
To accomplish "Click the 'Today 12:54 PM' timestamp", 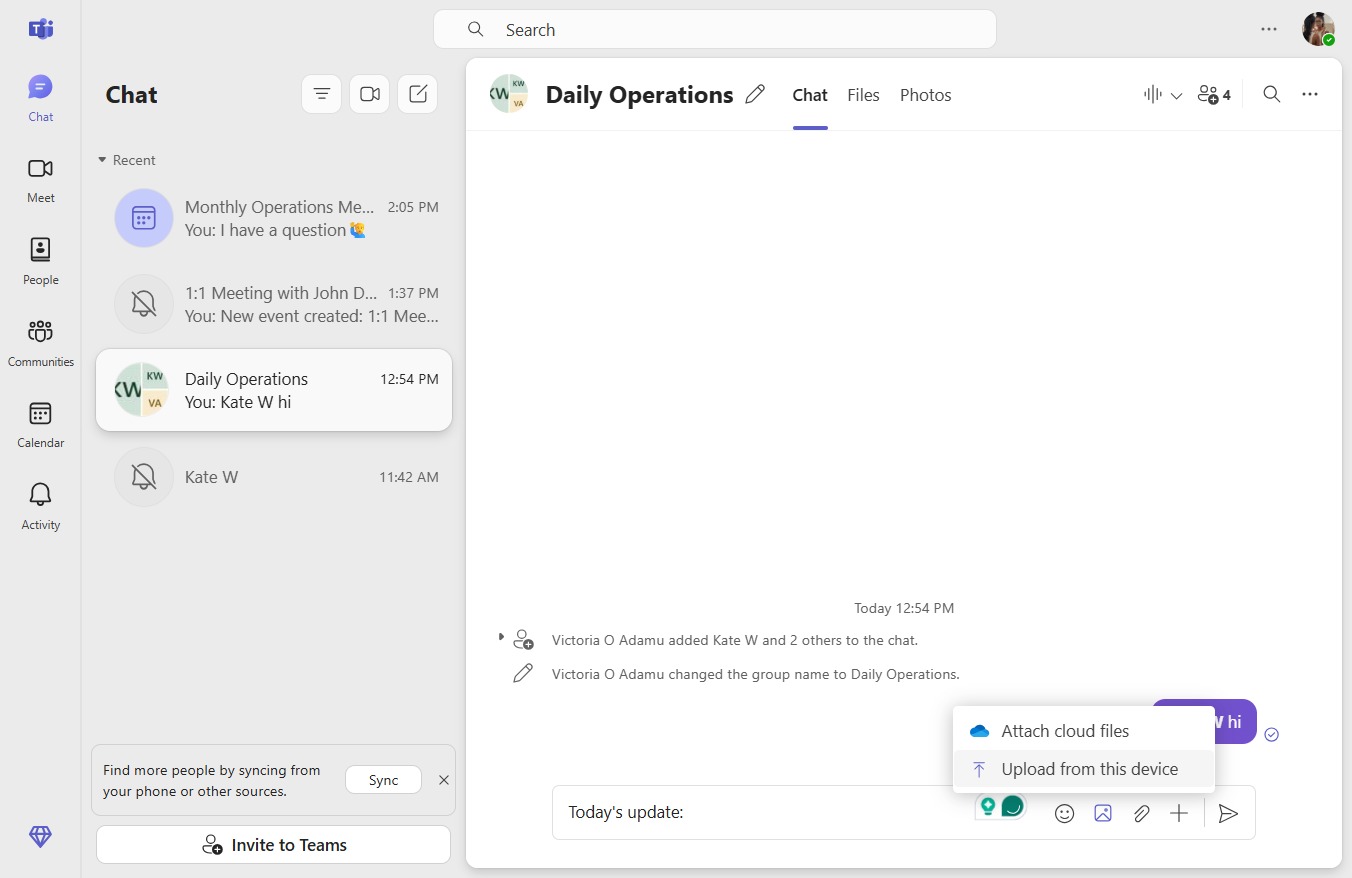I will [x=904, y=608].
